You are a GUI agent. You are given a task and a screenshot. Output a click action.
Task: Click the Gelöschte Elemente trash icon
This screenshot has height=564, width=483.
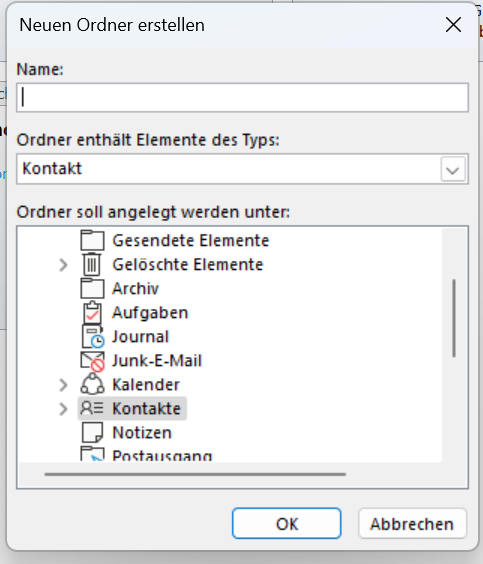92,264
